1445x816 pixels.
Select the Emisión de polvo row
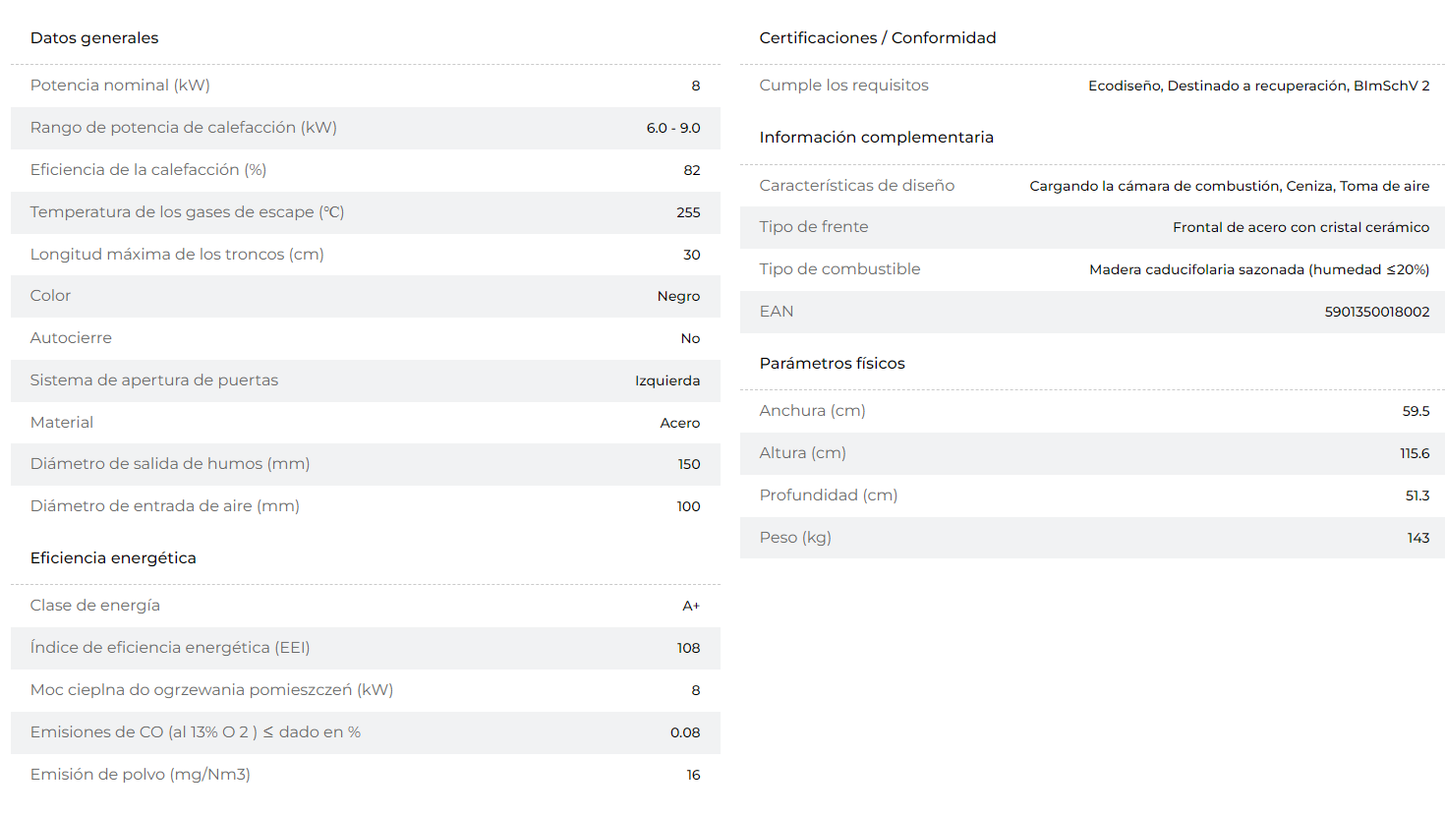coord(365,774)
